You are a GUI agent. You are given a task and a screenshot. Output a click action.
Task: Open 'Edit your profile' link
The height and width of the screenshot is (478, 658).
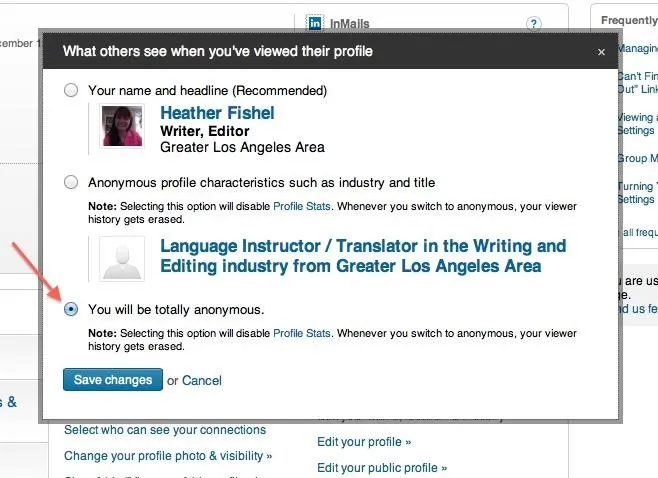364,442
